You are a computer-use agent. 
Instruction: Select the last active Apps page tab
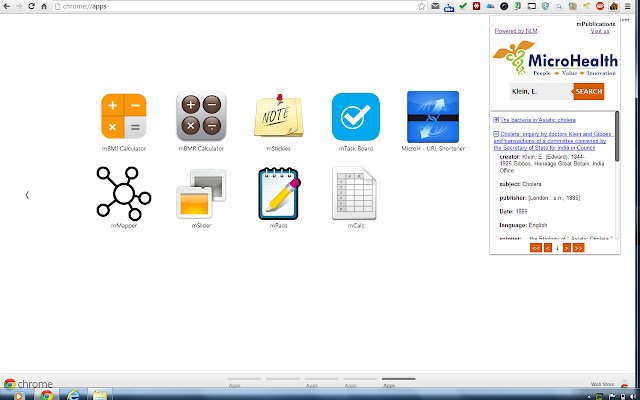point(399,382)
